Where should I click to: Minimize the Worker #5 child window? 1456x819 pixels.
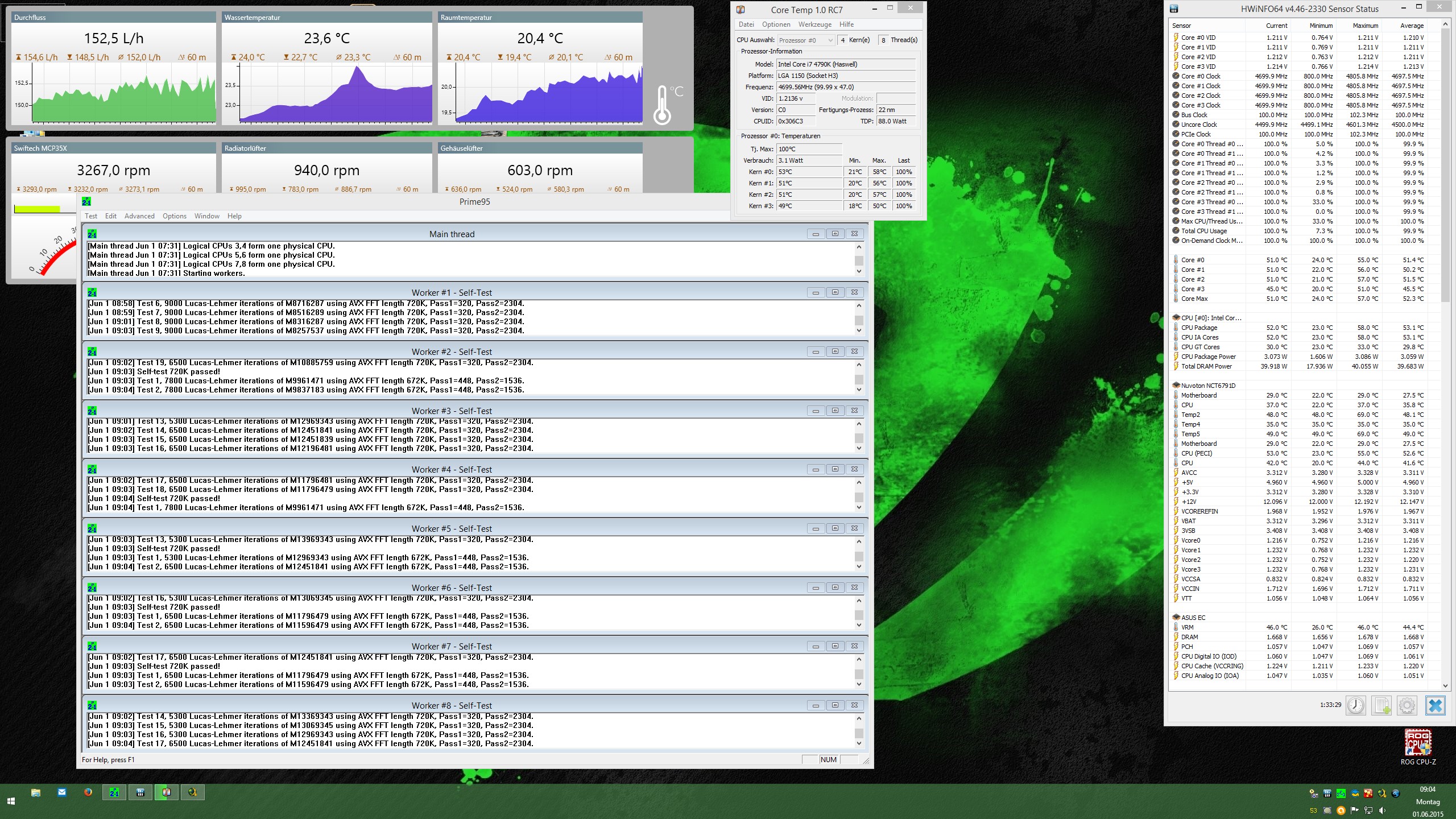click(x=816, y=528)
